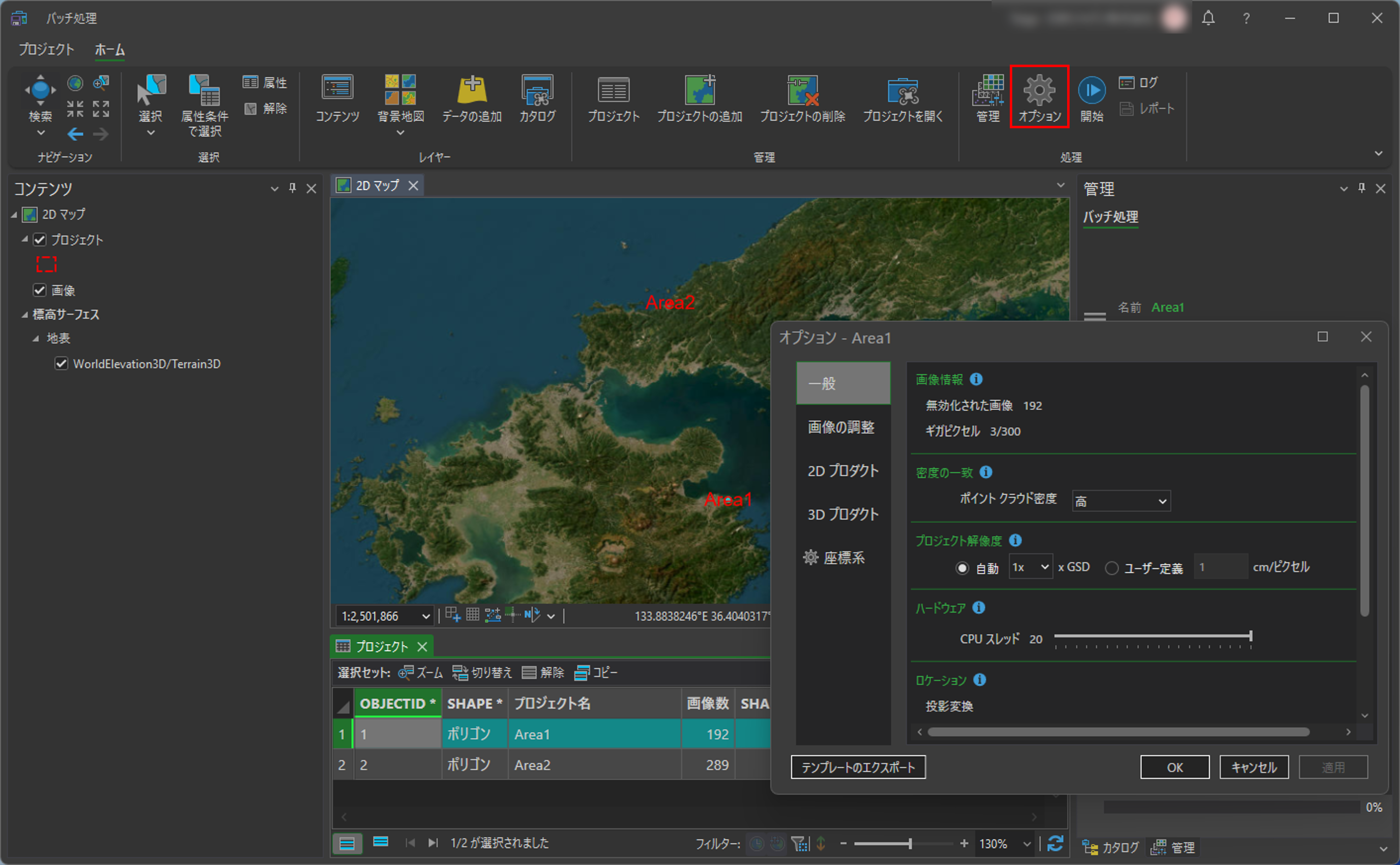Select the ユーザー定義 radio button
This screenshot has height=865, width=1400.
click(1112, 568)
